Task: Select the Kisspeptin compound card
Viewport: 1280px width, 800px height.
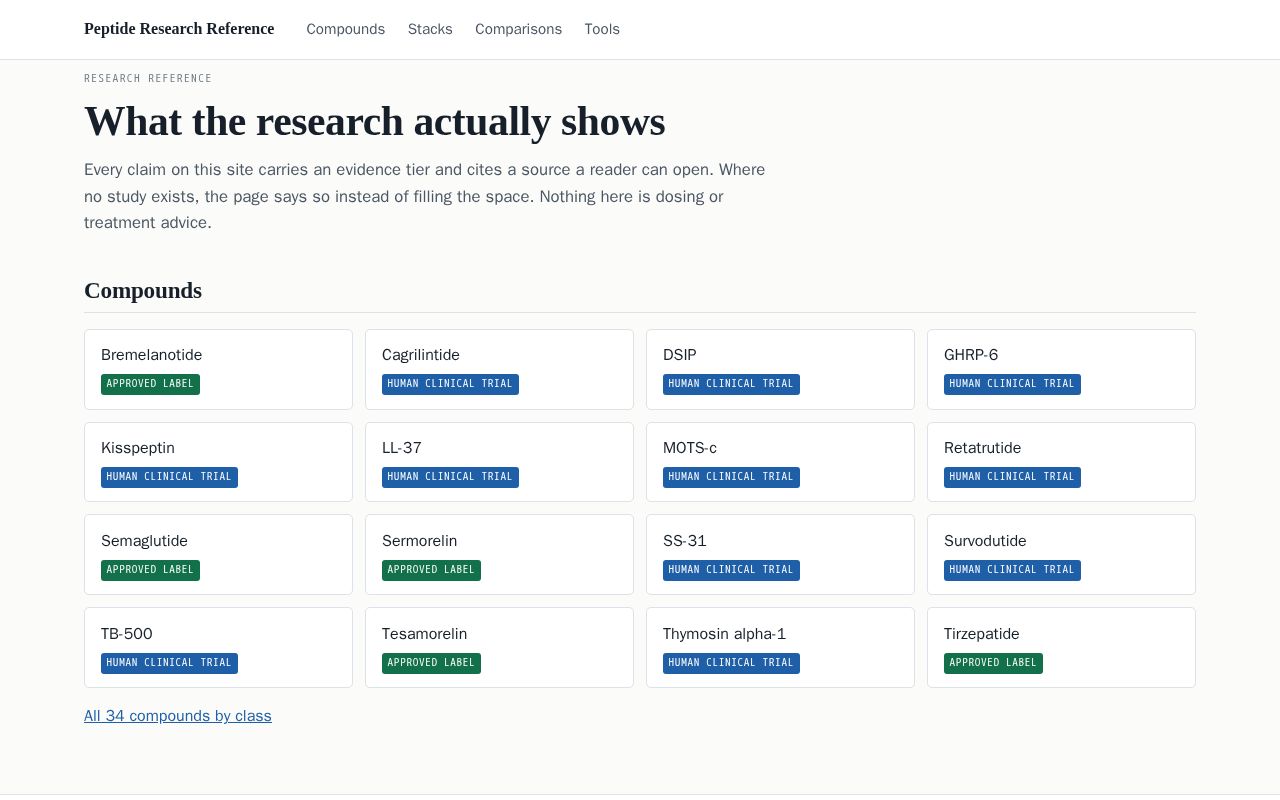Action: pyautogui.click(x=218, y=462)
